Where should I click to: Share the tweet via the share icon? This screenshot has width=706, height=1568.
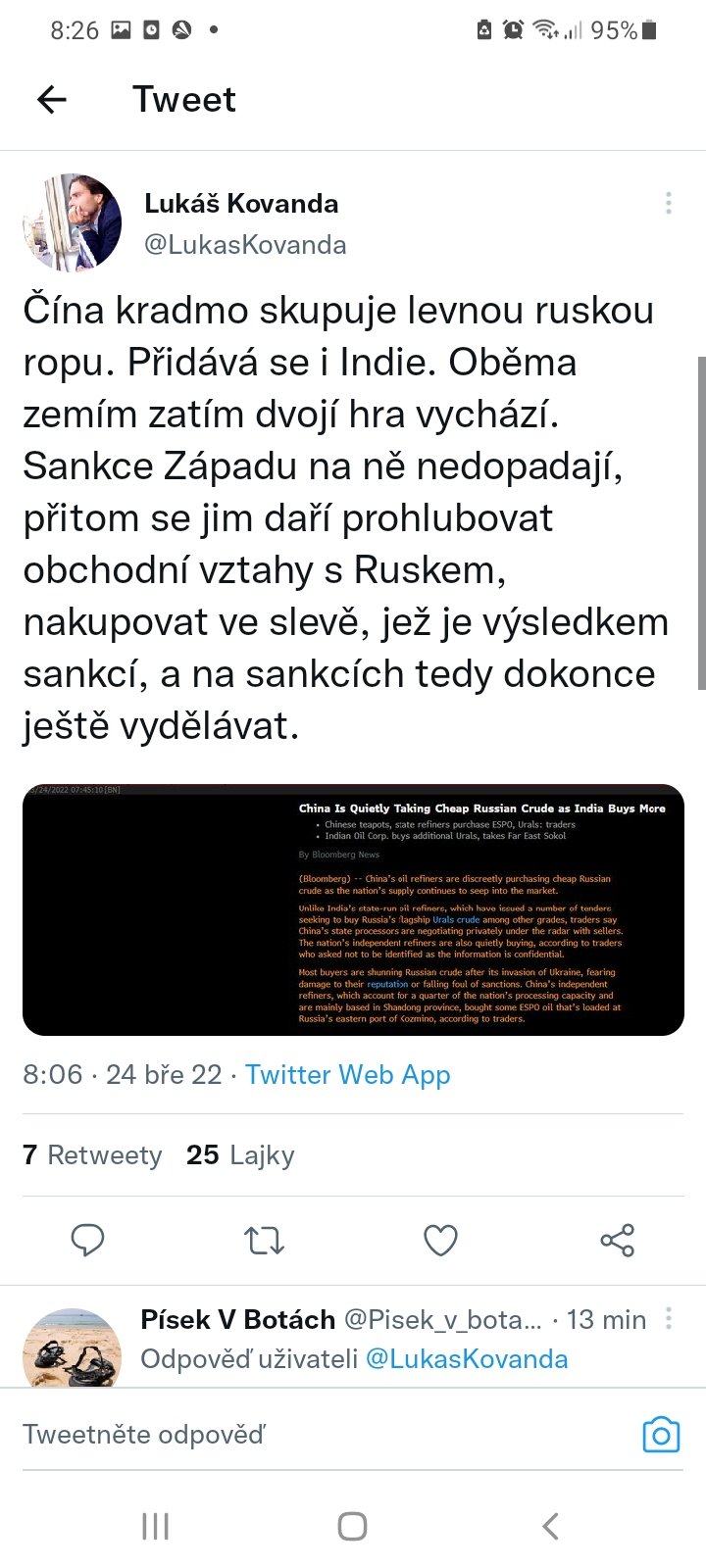pos(617,1241)
